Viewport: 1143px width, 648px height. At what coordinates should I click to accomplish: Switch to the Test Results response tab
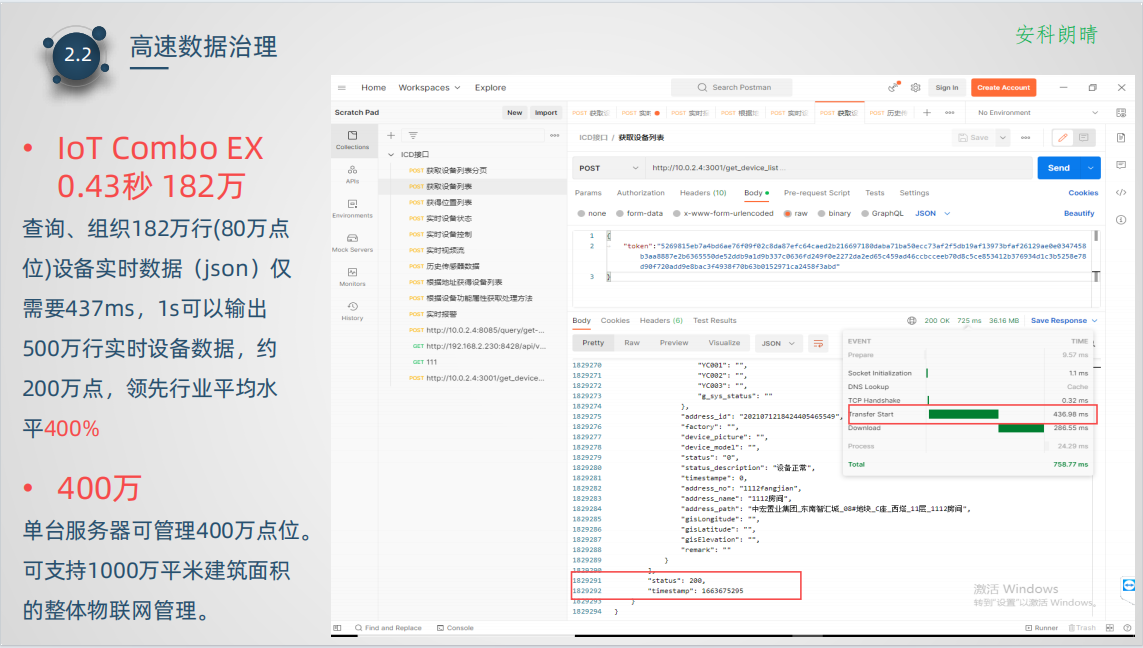[x=714, y=321]
